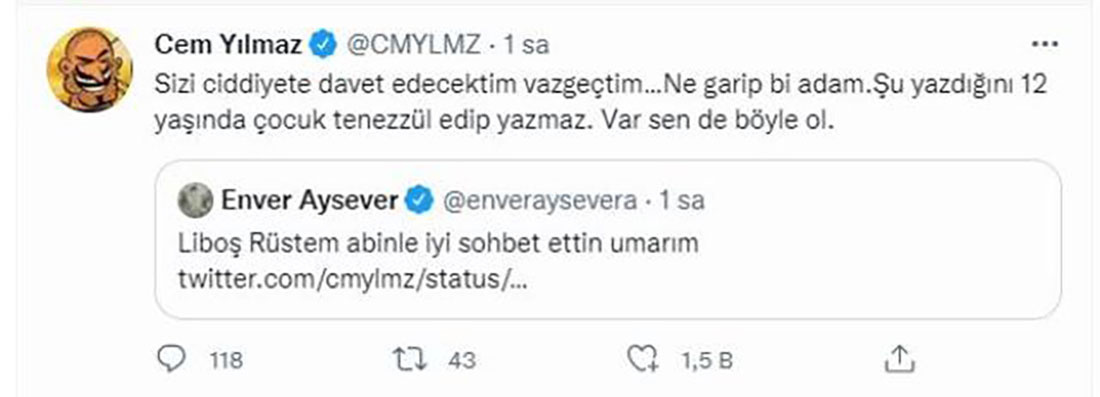The width and height of the screenshot is (1100, 397).
Task: View the 1,5 B likes count
Action: pos(707,361)
